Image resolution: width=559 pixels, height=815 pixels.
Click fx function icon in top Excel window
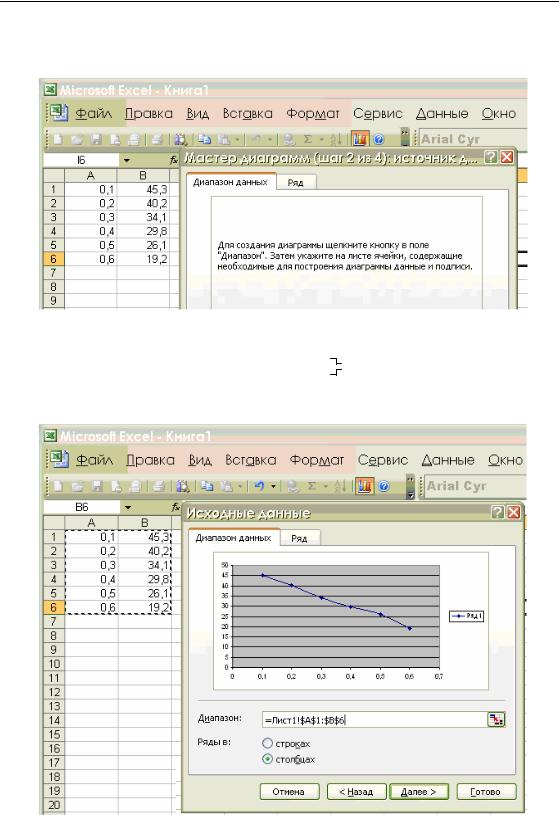[174, 161]
